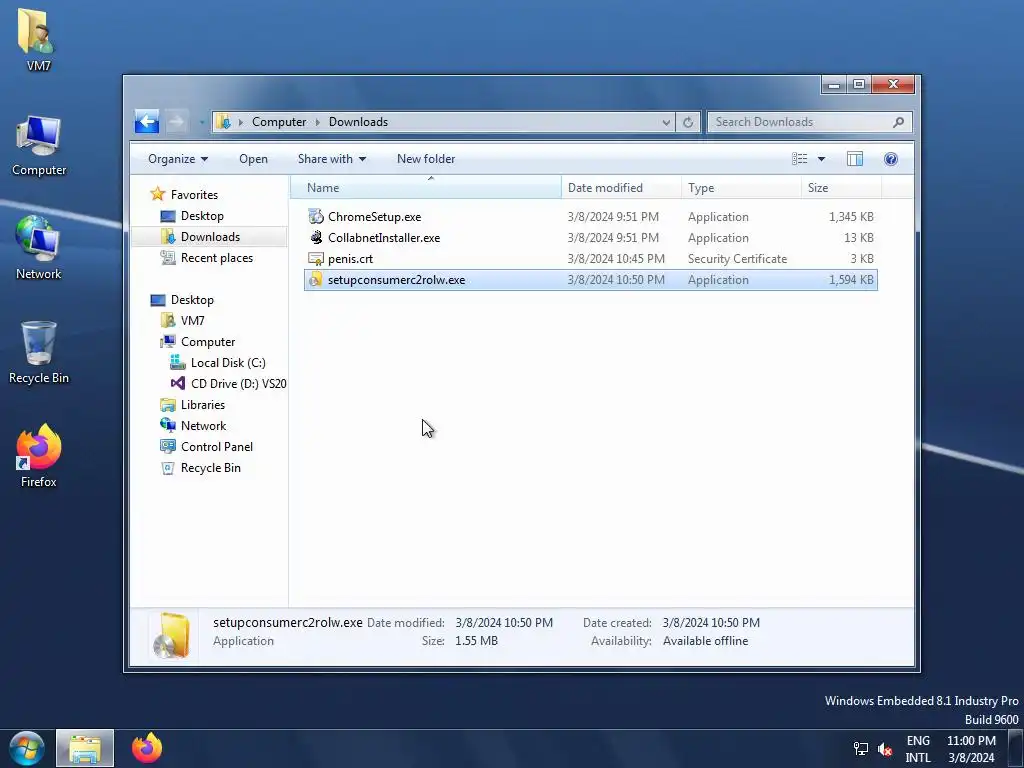Click the setupconsumerc2rolw.exe file icon
1024x768 pixels.
[x=316, y=280]
